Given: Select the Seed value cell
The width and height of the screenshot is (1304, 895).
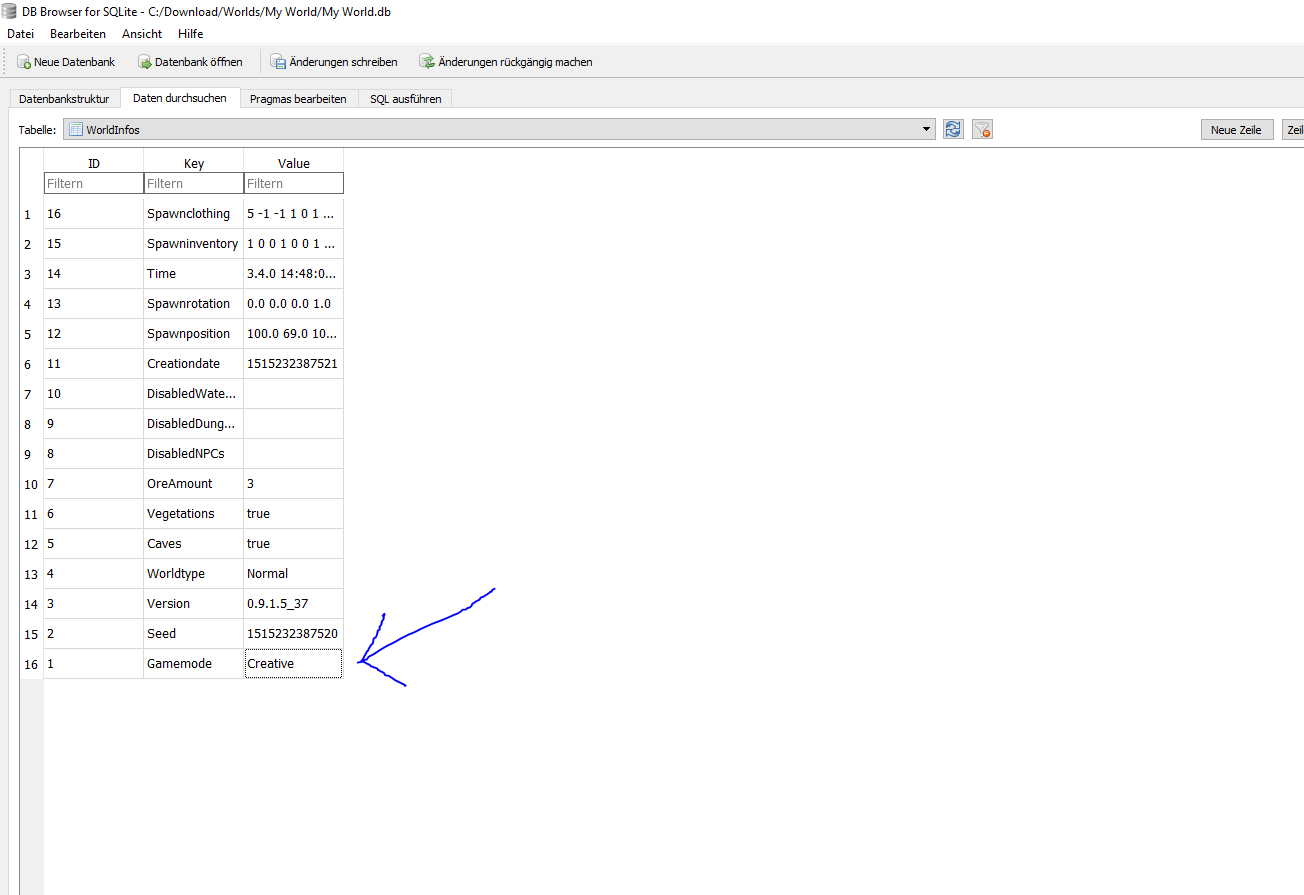Looking at the screenshot, I should click(x=293, y=634).
